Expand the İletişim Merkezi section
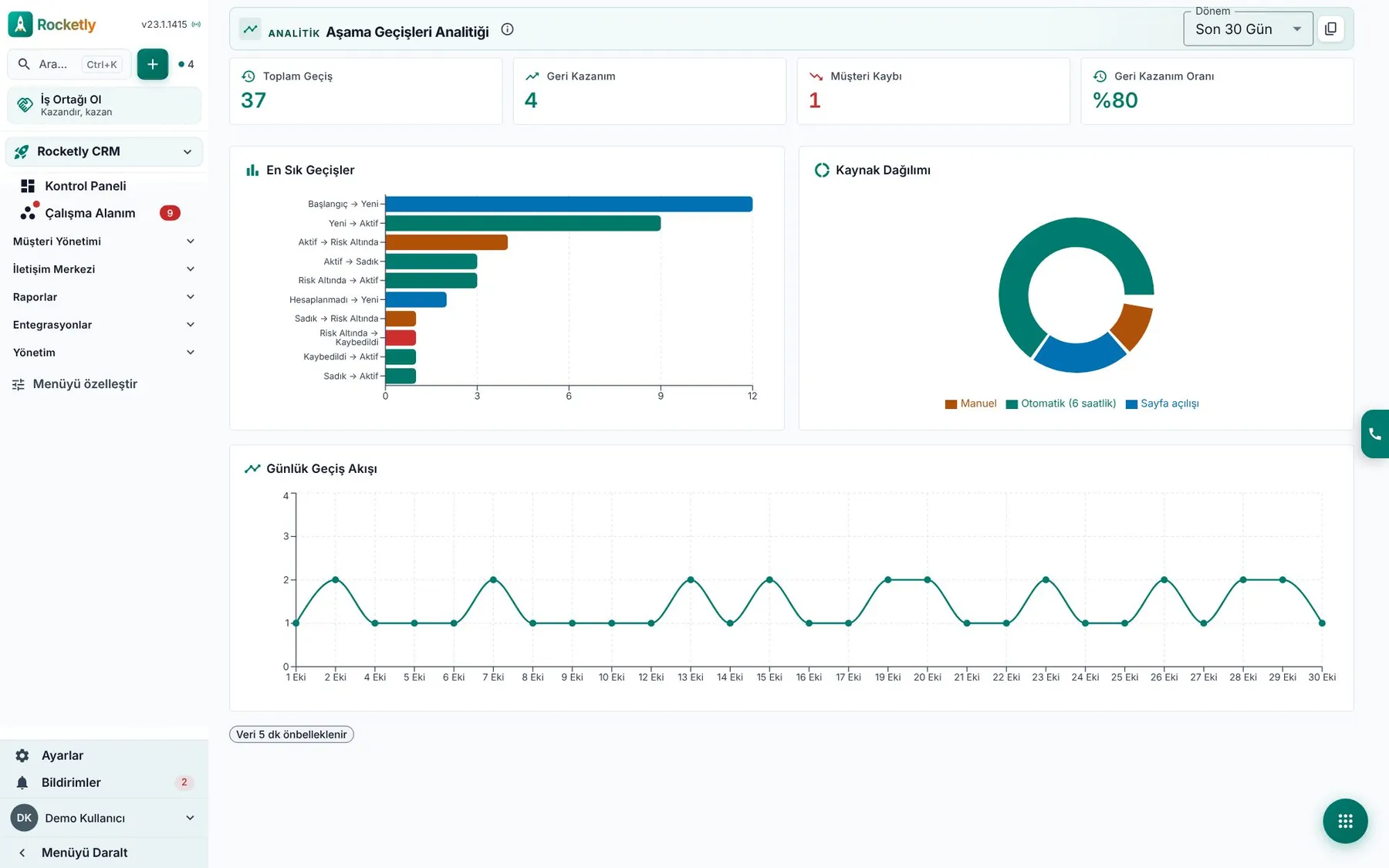 [x=104, y=269]
